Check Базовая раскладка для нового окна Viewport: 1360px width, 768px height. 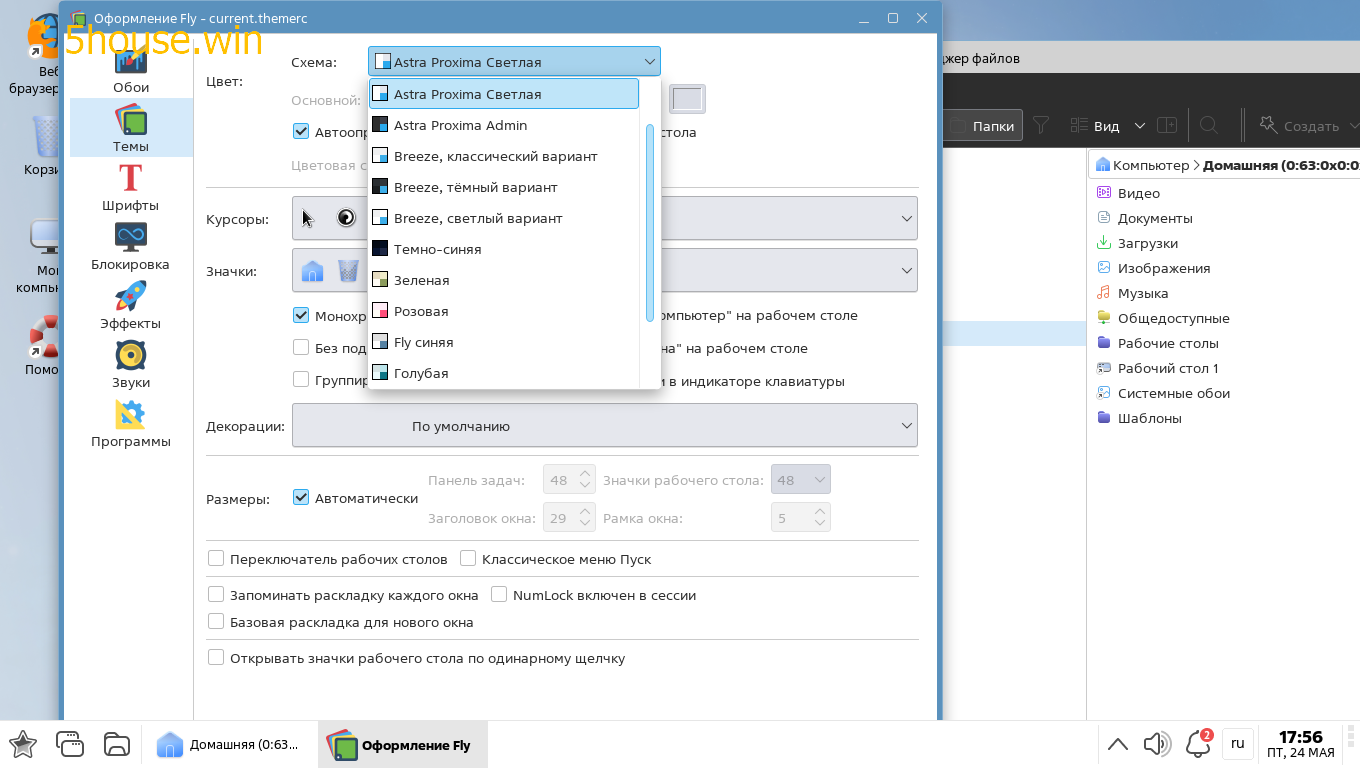pyautogui.click(x=216, y=622)
